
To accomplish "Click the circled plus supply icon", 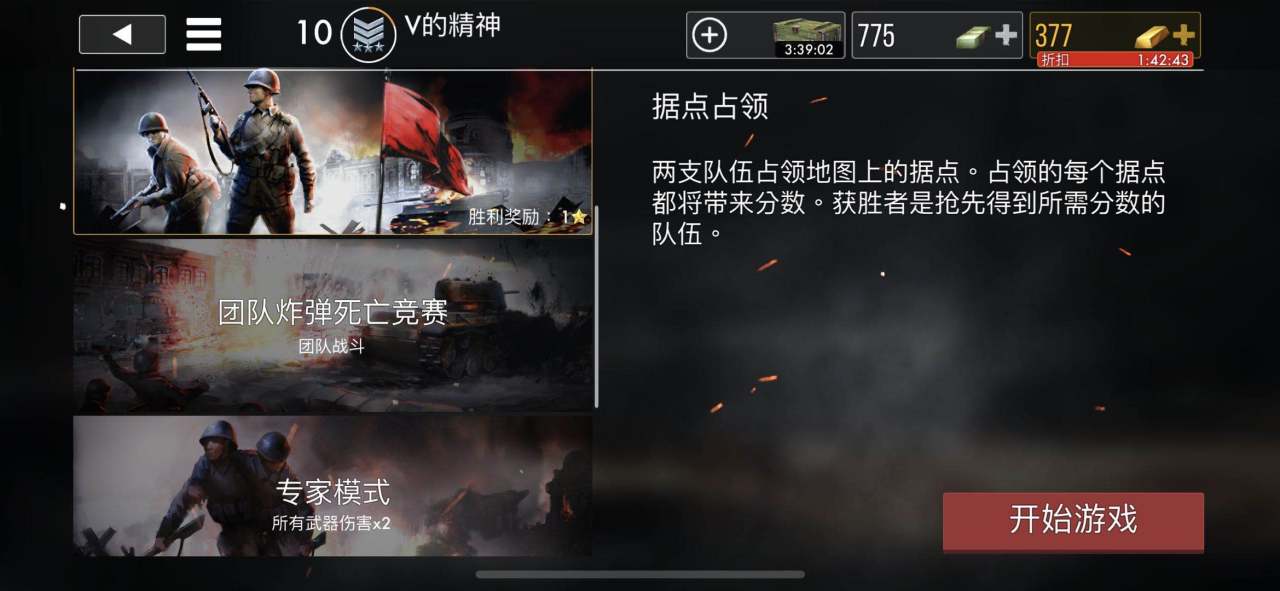I will click(709, 36).
